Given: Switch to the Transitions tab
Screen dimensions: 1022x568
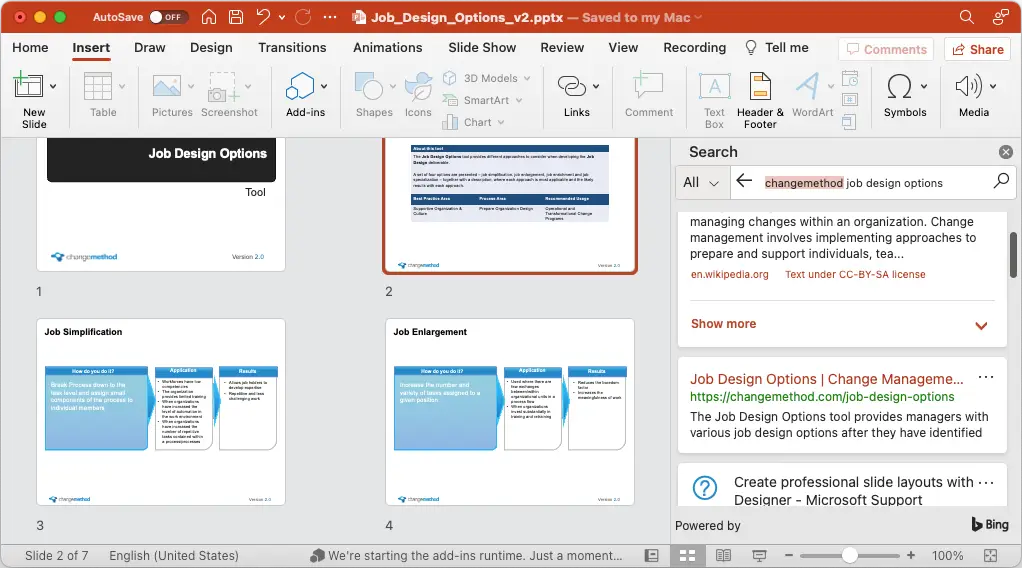Looking at the screenshot, I should (x=292, y=48).
